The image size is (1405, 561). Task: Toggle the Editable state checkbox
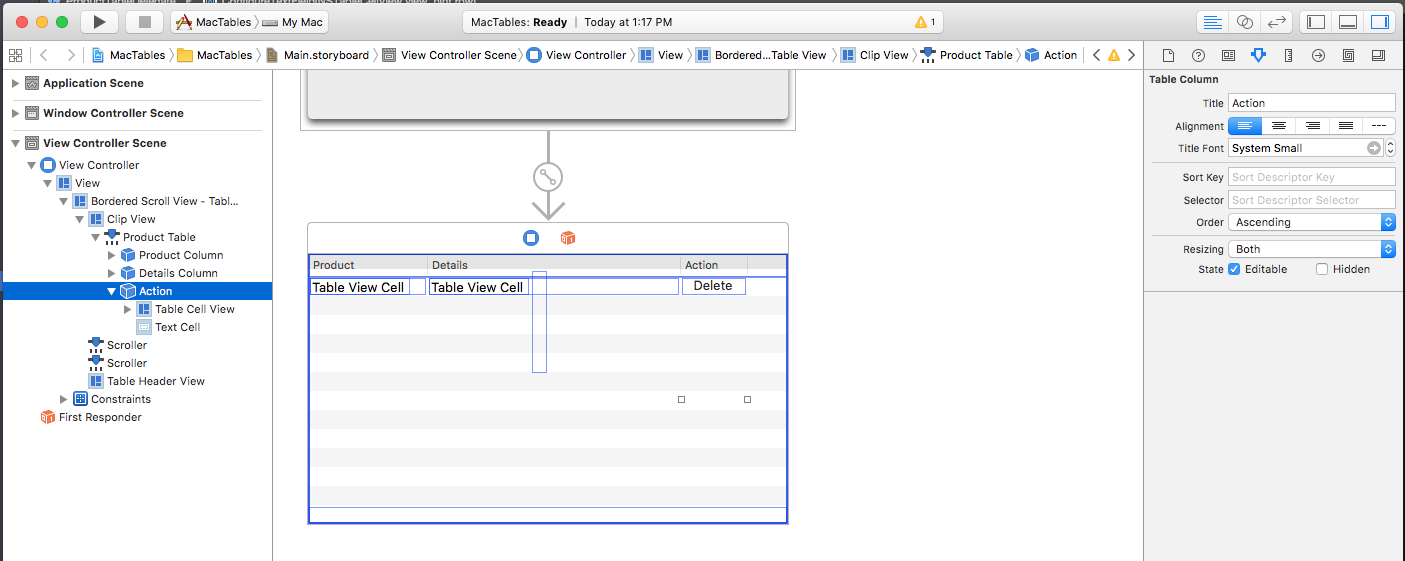click(1234, 269)
